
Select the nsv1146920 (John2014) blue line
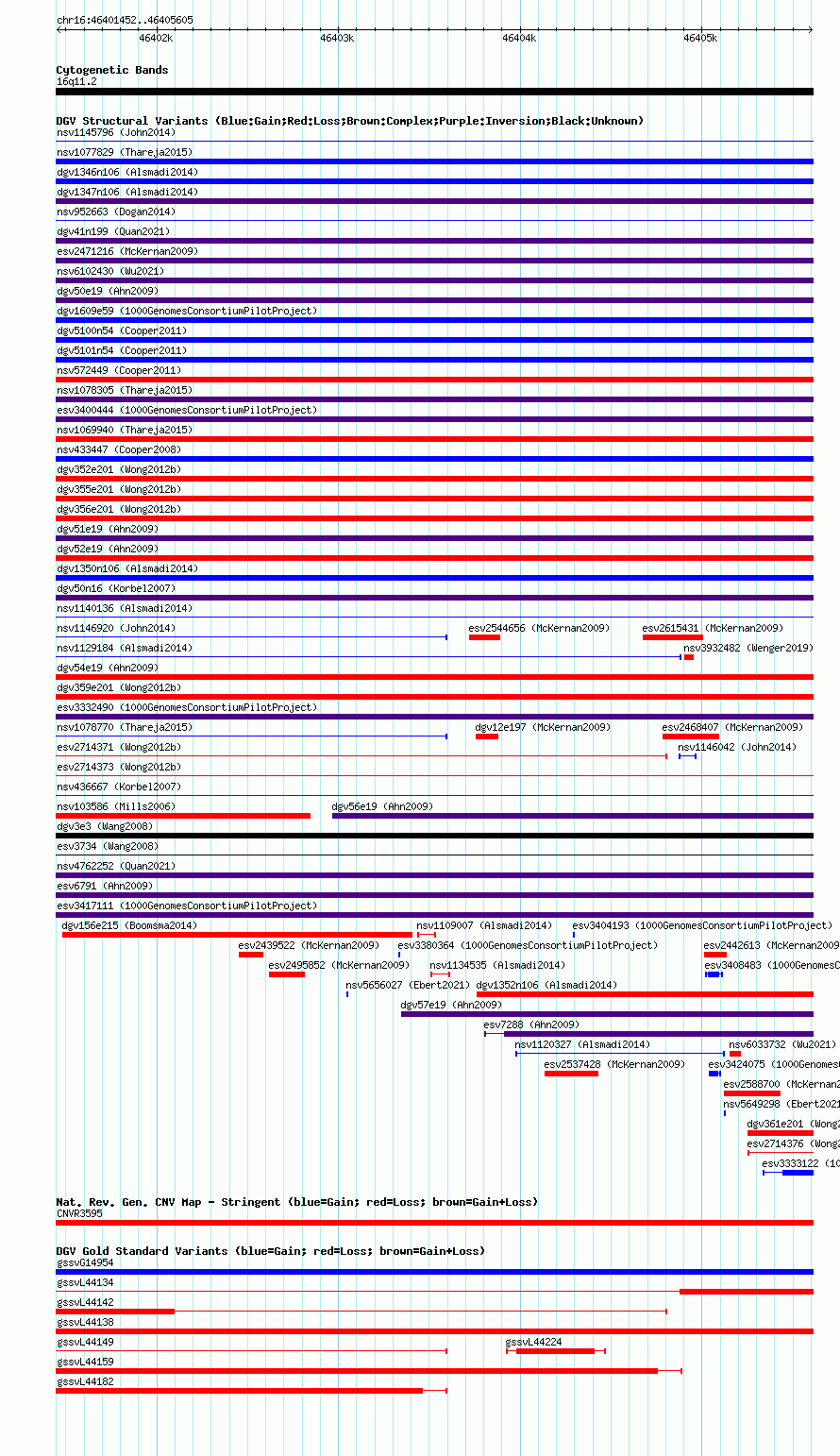(x=252, y=637)
